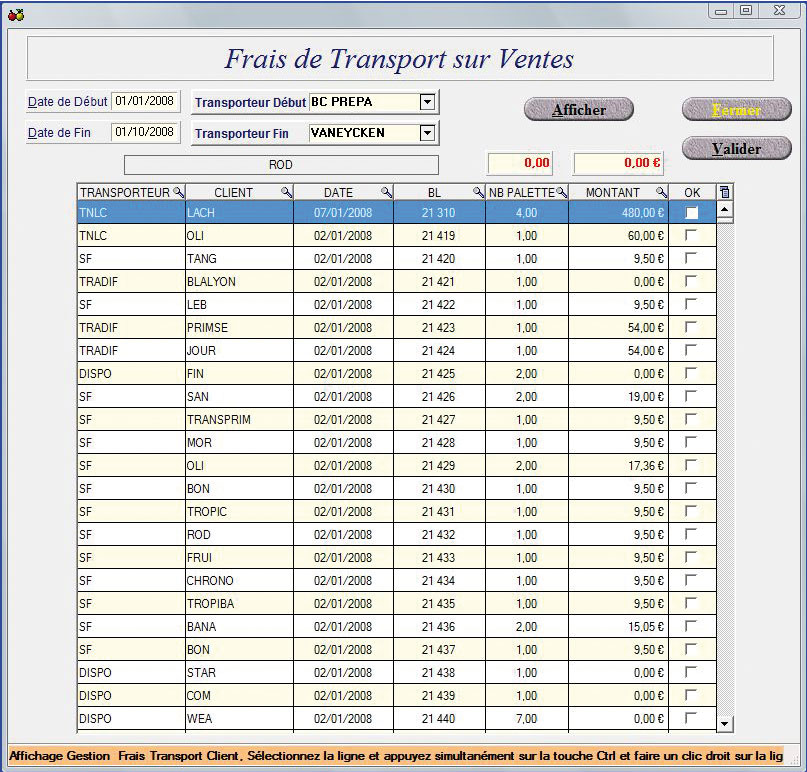Tick the OK checkbox for BL 21 310
Screen dimensions: 807x772
[x=691, y=213]
